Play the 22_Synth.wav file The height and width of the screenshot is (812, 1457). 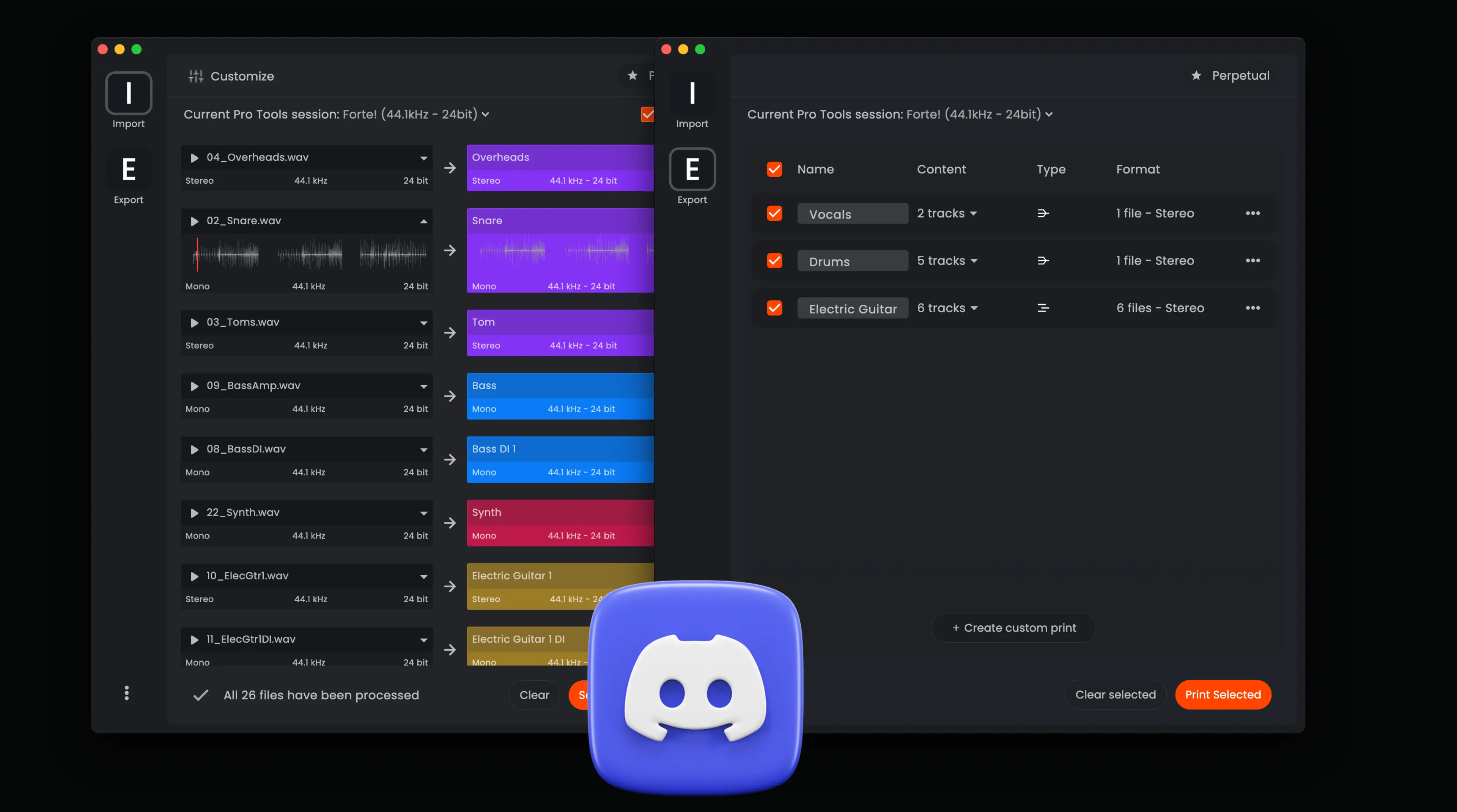coord(195,513)
